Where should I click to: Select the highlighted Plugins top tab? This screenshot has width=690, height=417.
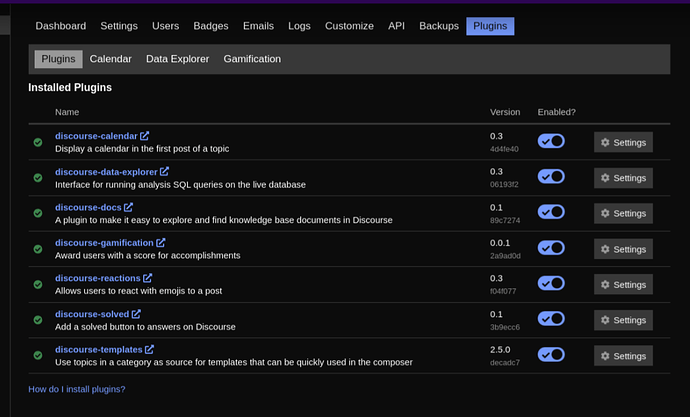pos(490,26)
